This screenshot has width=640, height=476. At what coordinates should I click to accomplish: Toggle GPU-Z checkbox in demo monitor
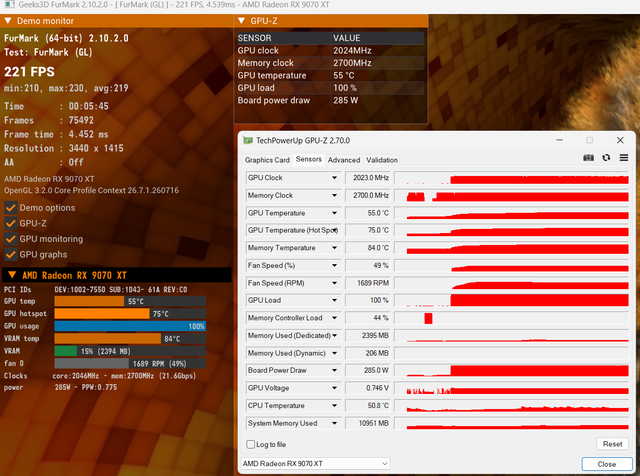coord(11,223)
